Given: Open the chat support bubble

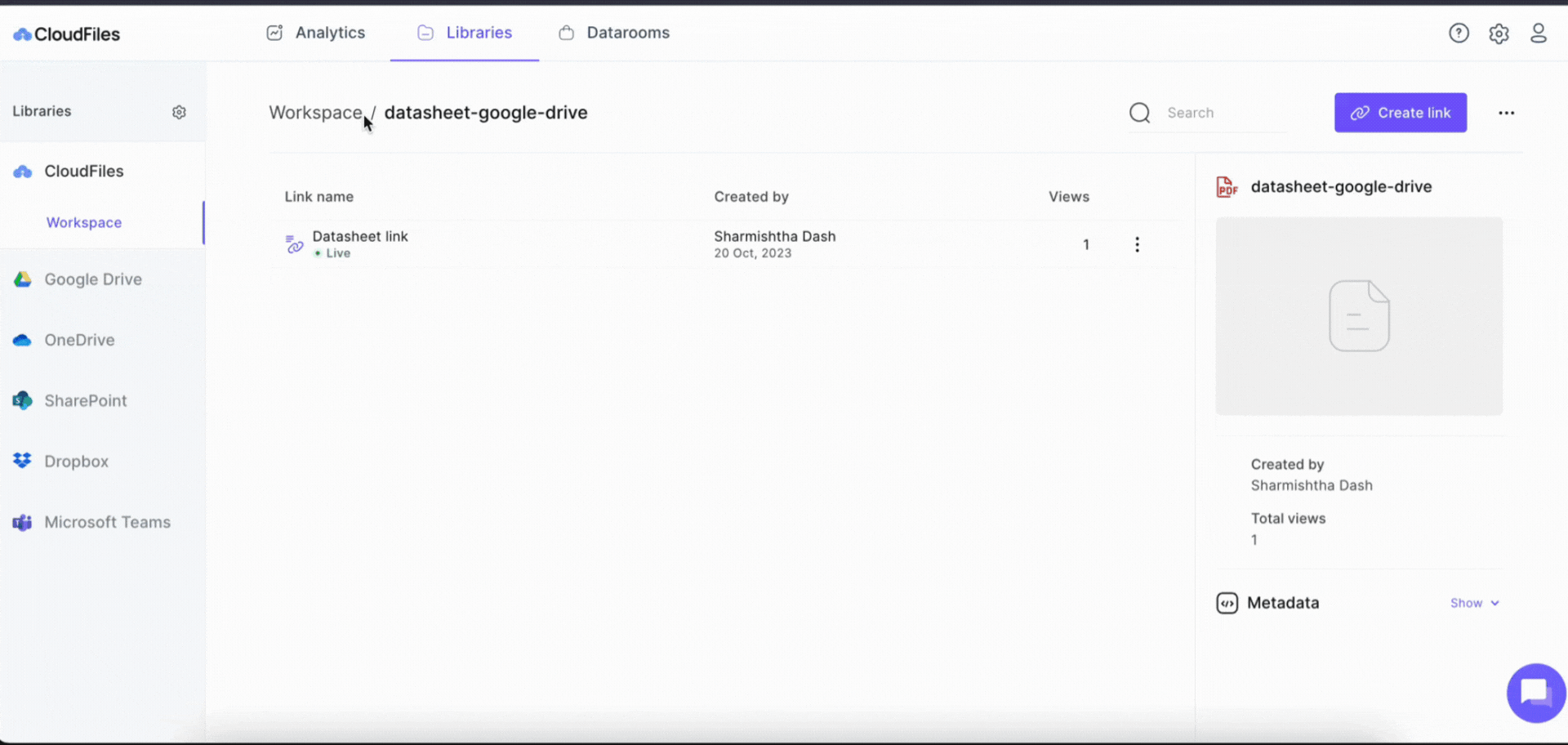Looking at the screenshot, I should point(1536,693).
